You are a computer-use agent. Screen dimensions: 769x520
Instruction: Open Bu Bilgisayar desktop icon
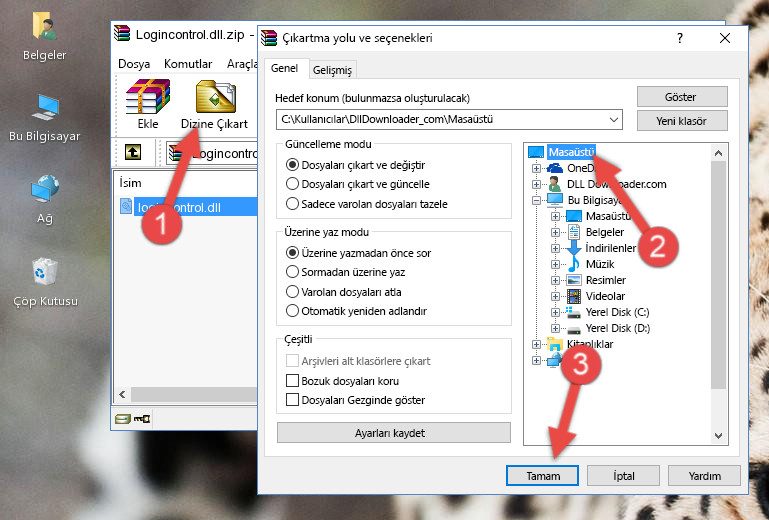click(x=45, y=117)
